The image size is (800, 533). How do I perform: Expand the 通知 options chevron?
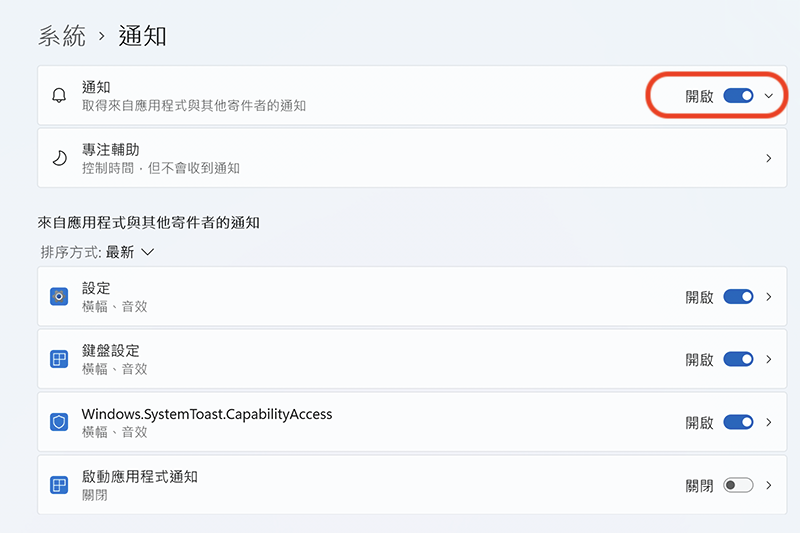pyautogui.click(x=769, y=96)
